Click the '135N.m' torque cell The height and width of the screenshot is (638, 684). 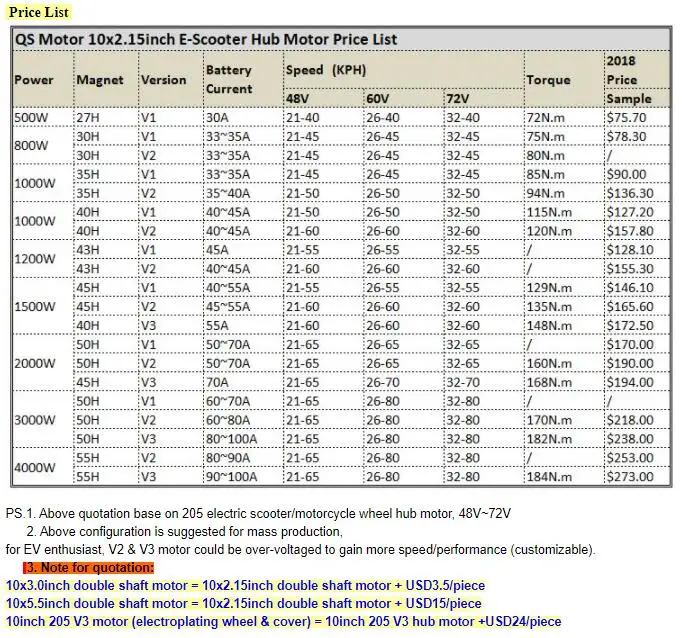[549, 307]
